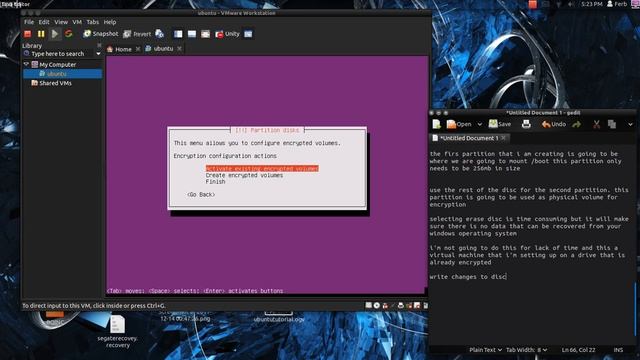Print the gedit document
The image size is (640, 360).
pyautogui.click(x=526, y=124)
